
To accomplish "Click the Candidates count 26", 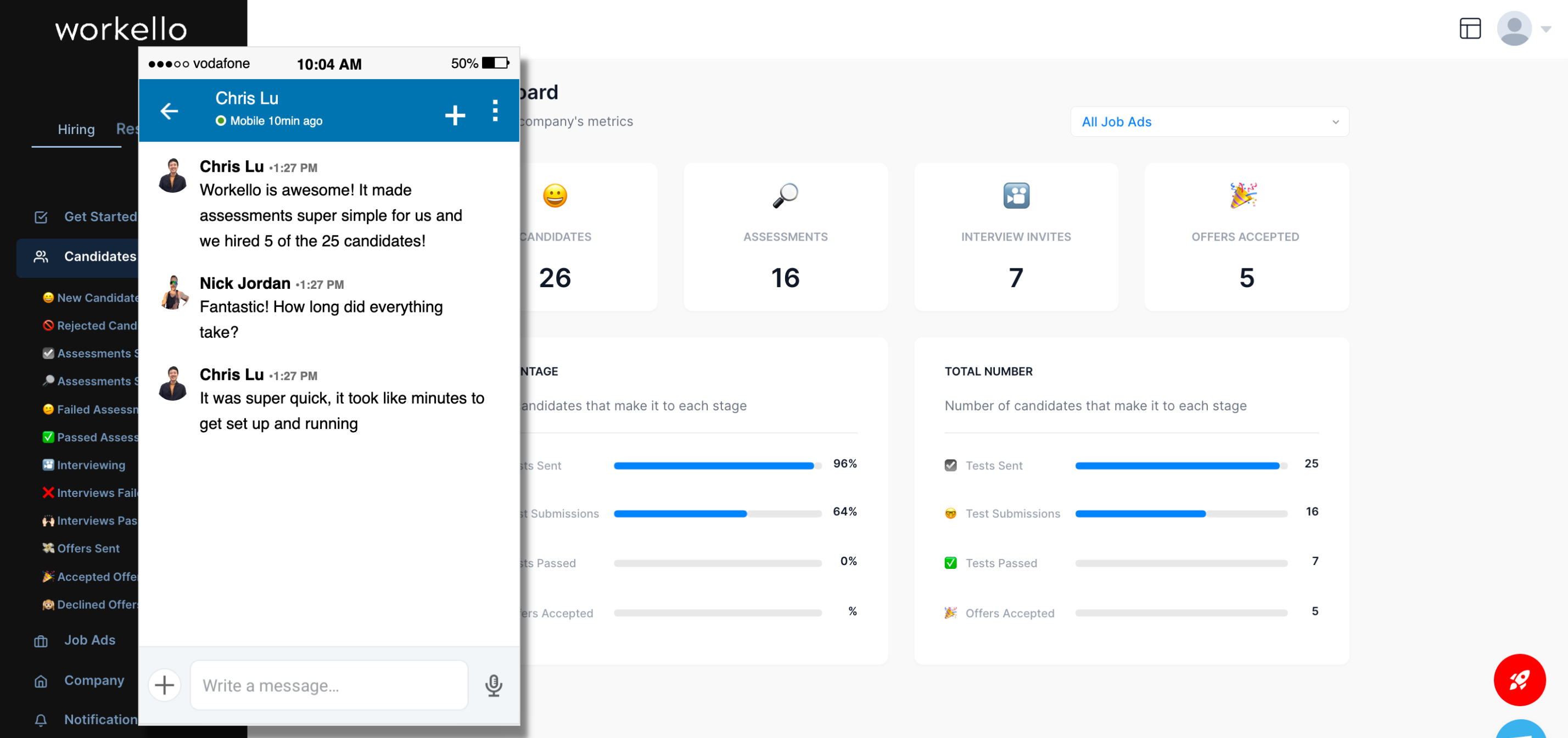I will coord(555,278).
